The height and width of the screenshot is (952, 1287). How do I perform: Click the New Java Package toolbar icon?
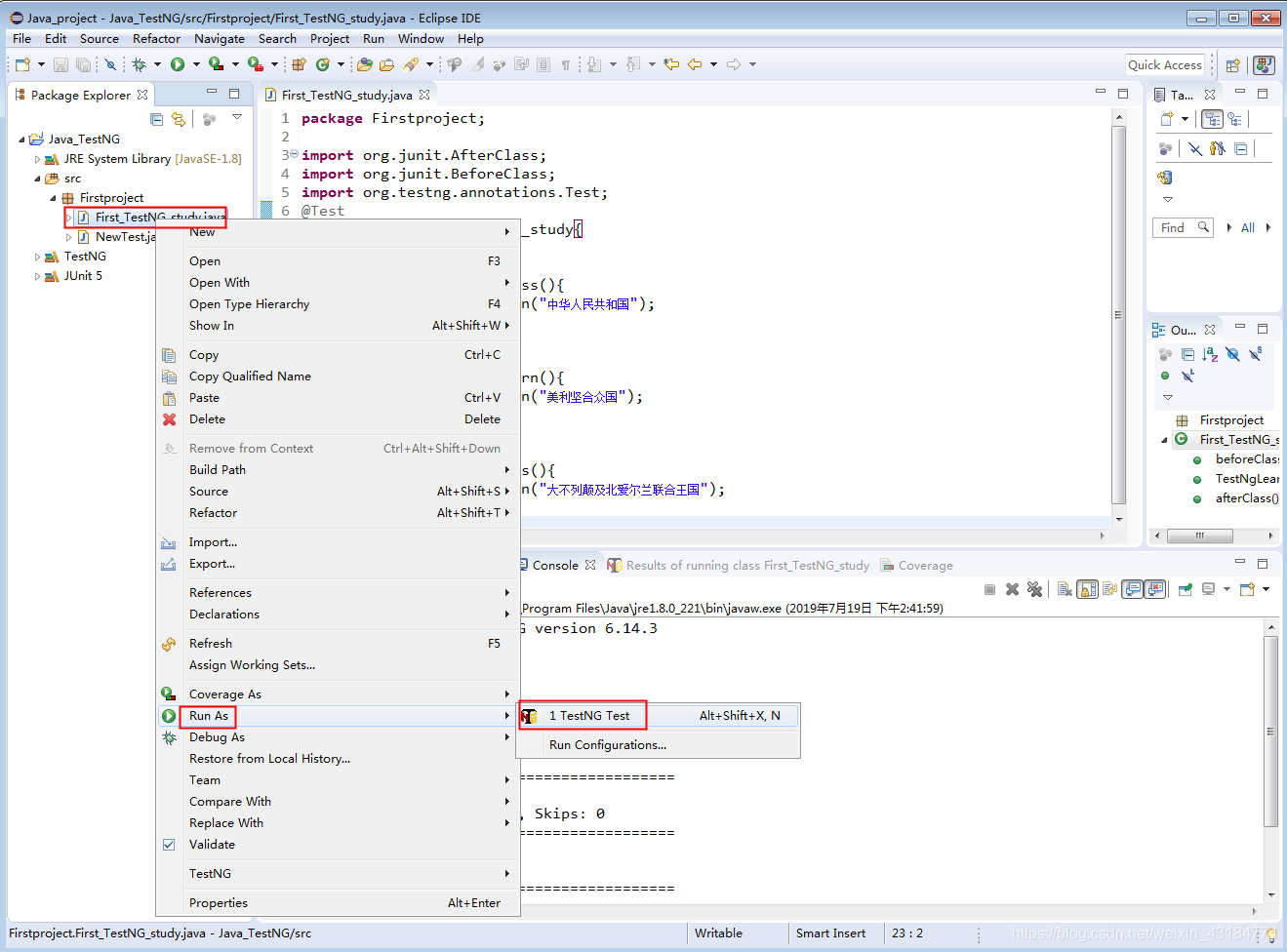click(299, 64)
